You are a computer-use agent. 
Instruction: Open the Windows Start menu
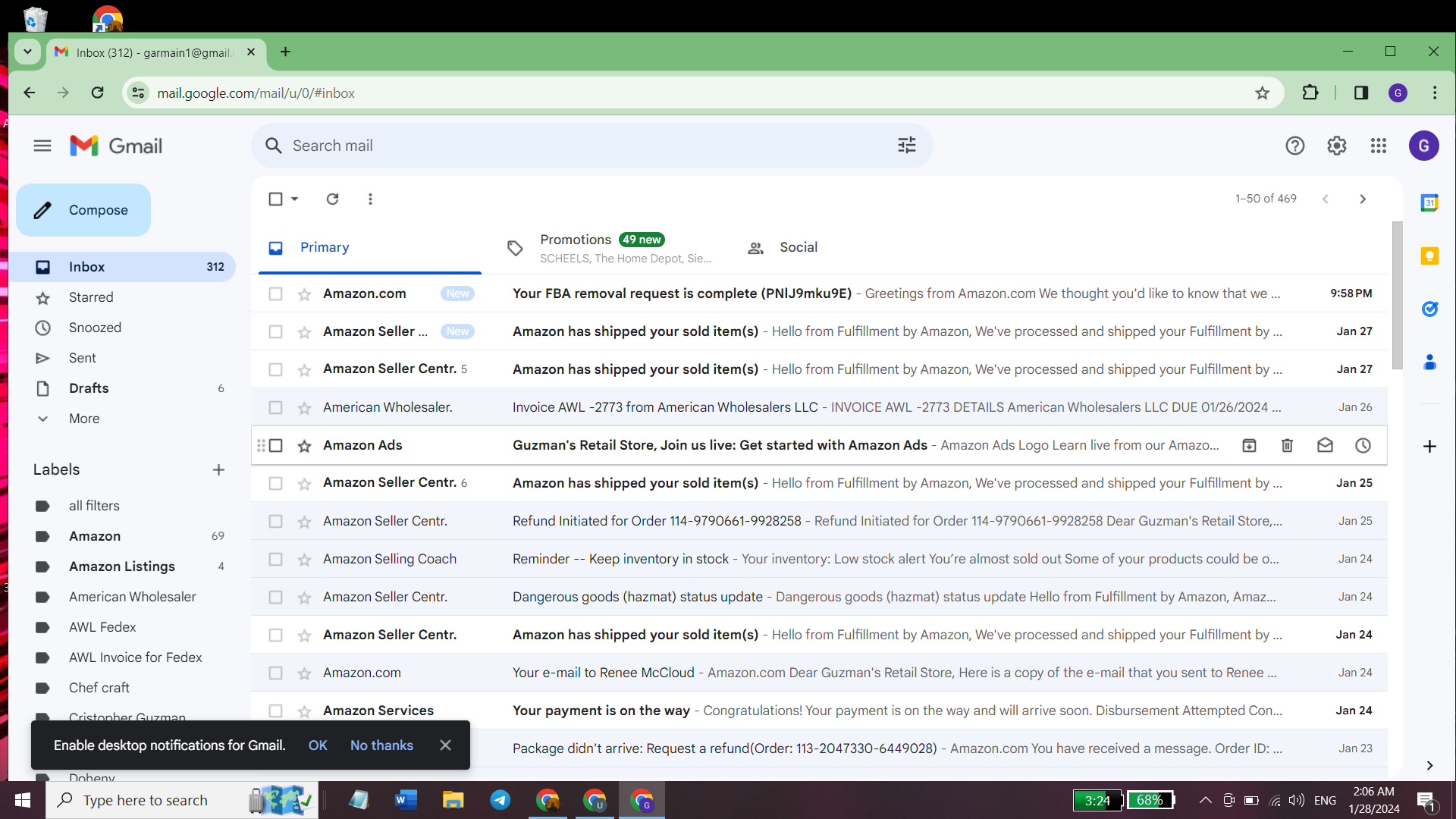tap(23, 800)
